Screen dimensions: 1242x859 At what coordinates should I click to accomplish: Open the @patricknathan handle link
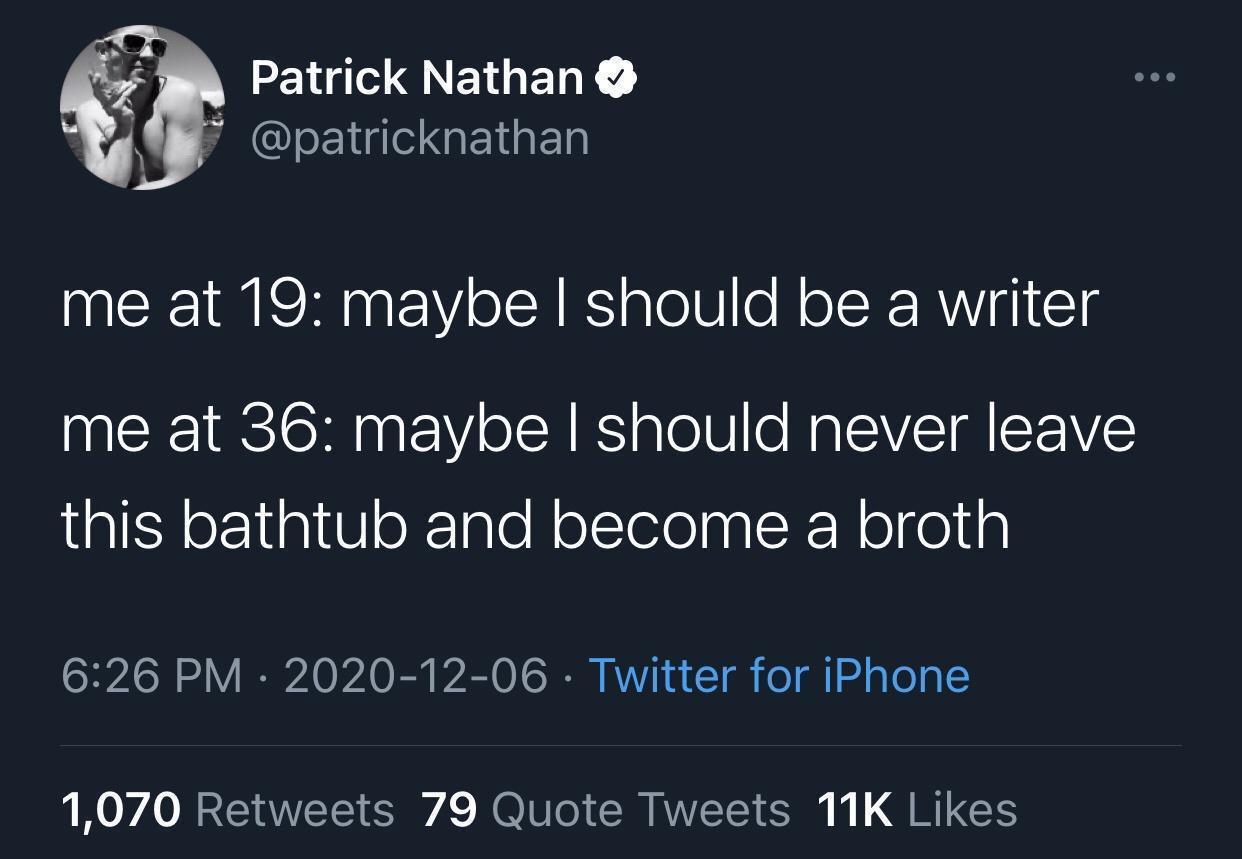(x=420, y=137)
